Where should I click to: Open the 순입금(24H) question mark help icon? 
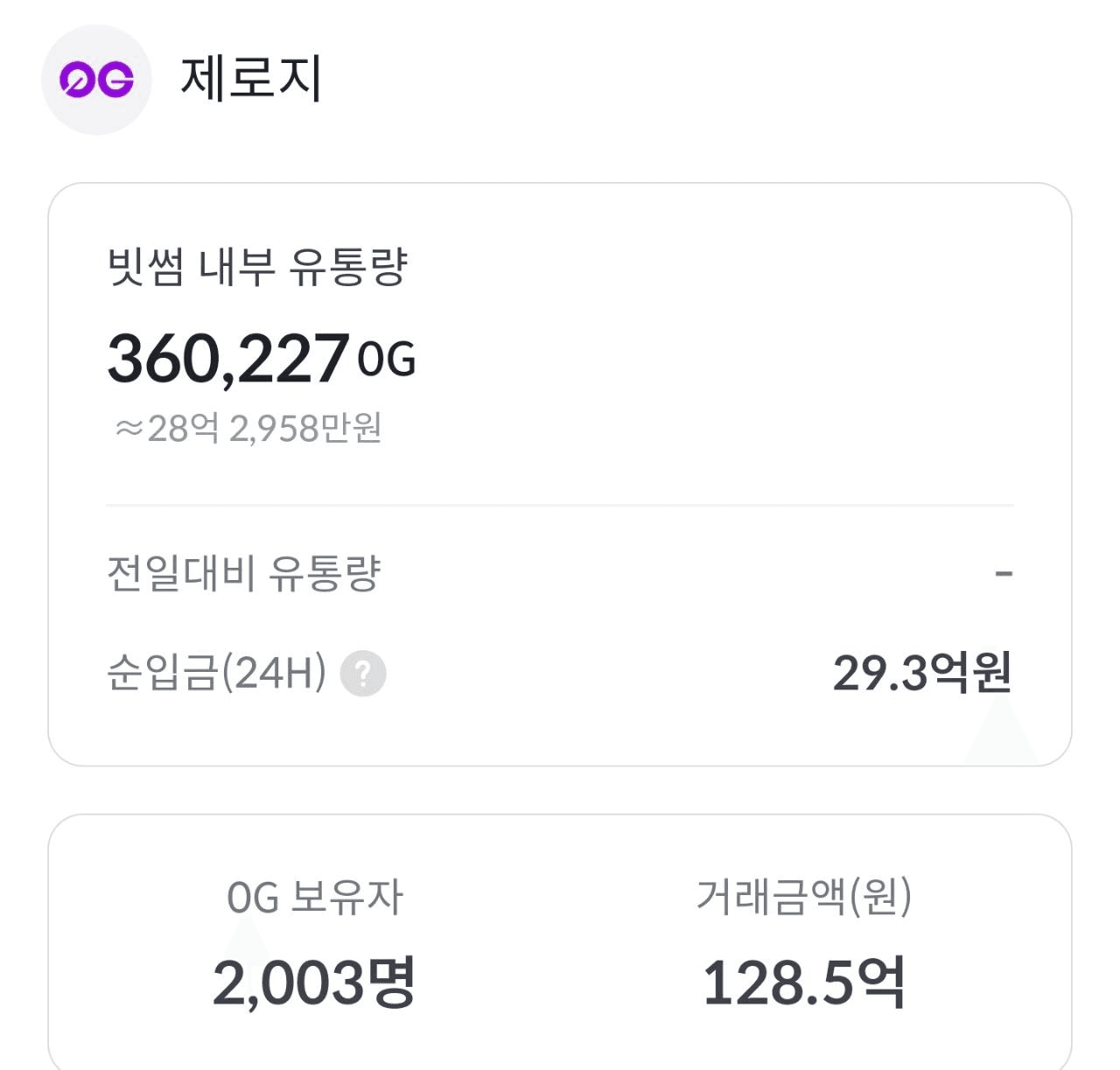tap(363, 674)
